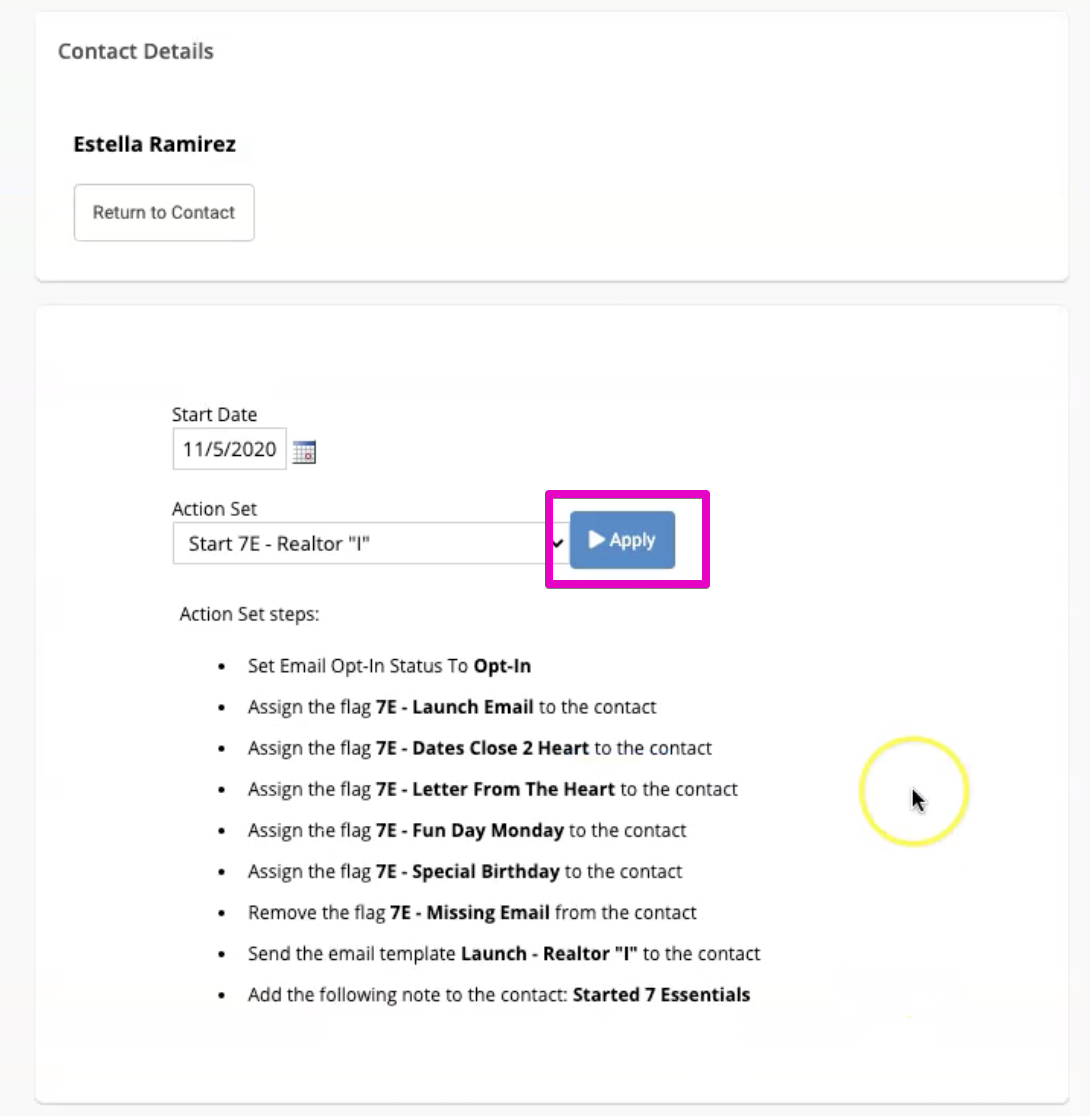Select the 7E - Fun Day Monday text
This screenshot has height=1116, width=1090.
(x=470, y=831)
